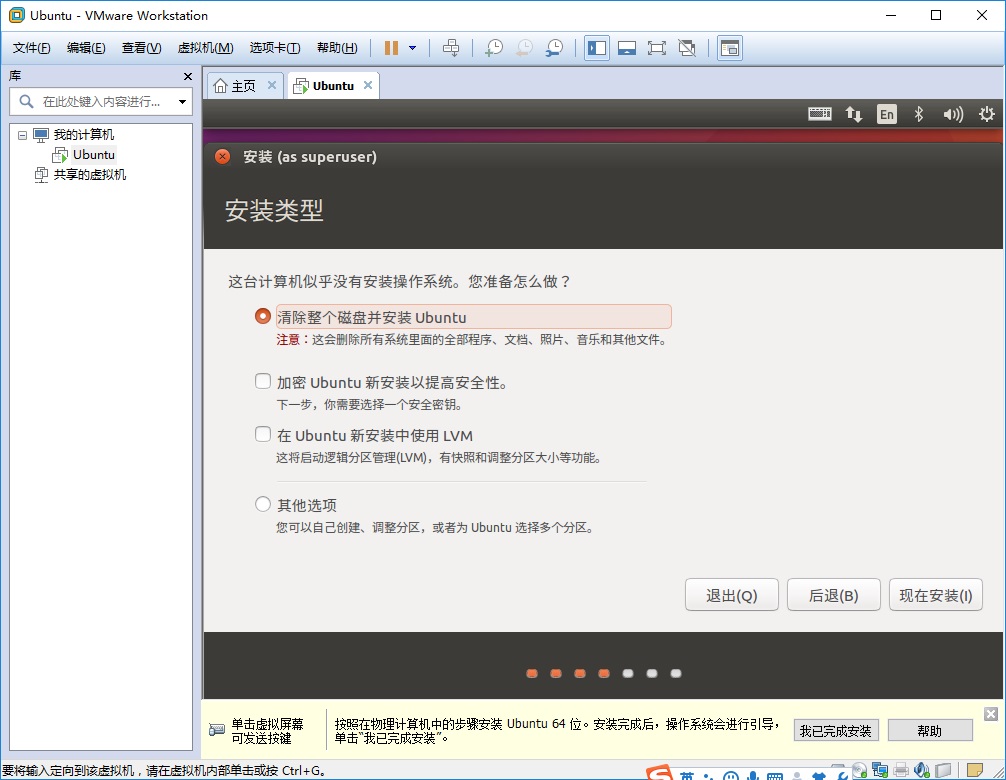The height and width of the screenshot is (780, 1006).
Task: Click the 现在安装(I) button
Action: [935, 595]
